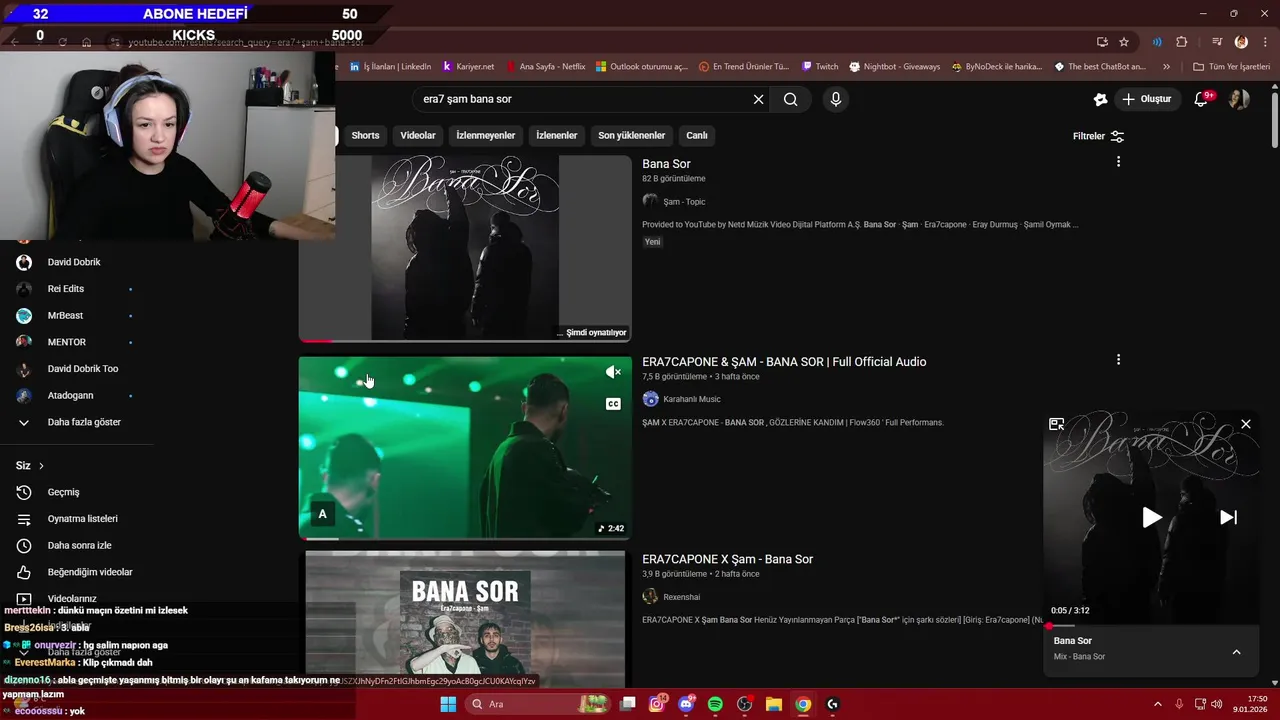Open Tüm Yer İşaretleri folder

(1232, 67)
